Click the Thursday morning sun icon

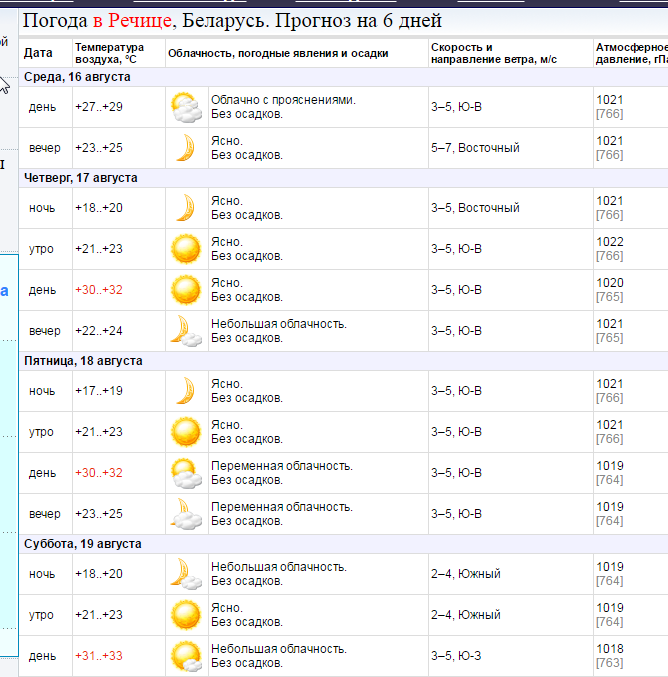tap(185, 249)
